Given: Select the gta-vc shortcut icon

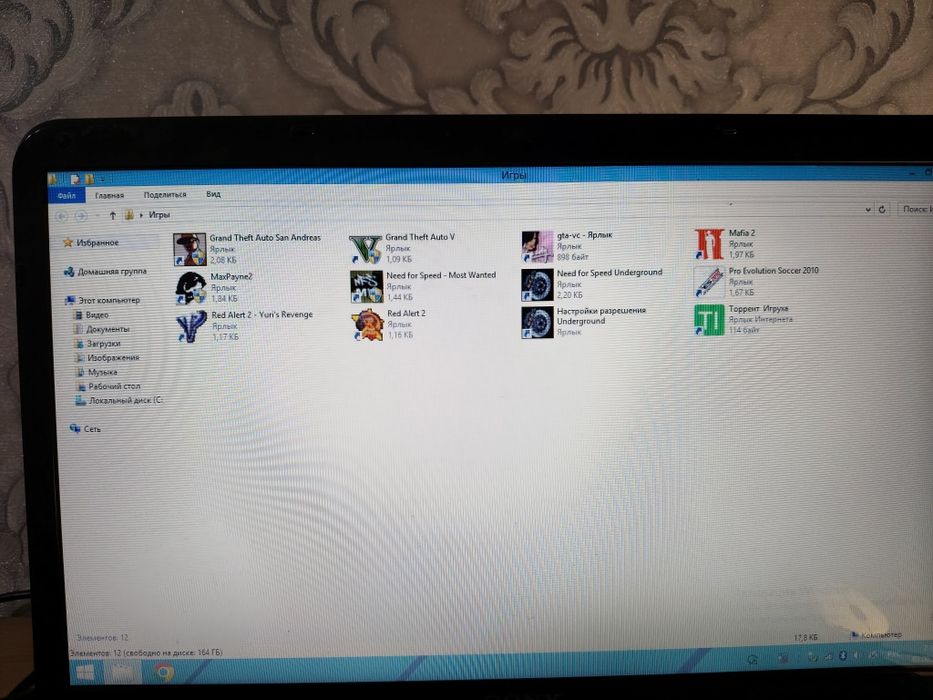Looking at the screenshot, I should point(537,247).
